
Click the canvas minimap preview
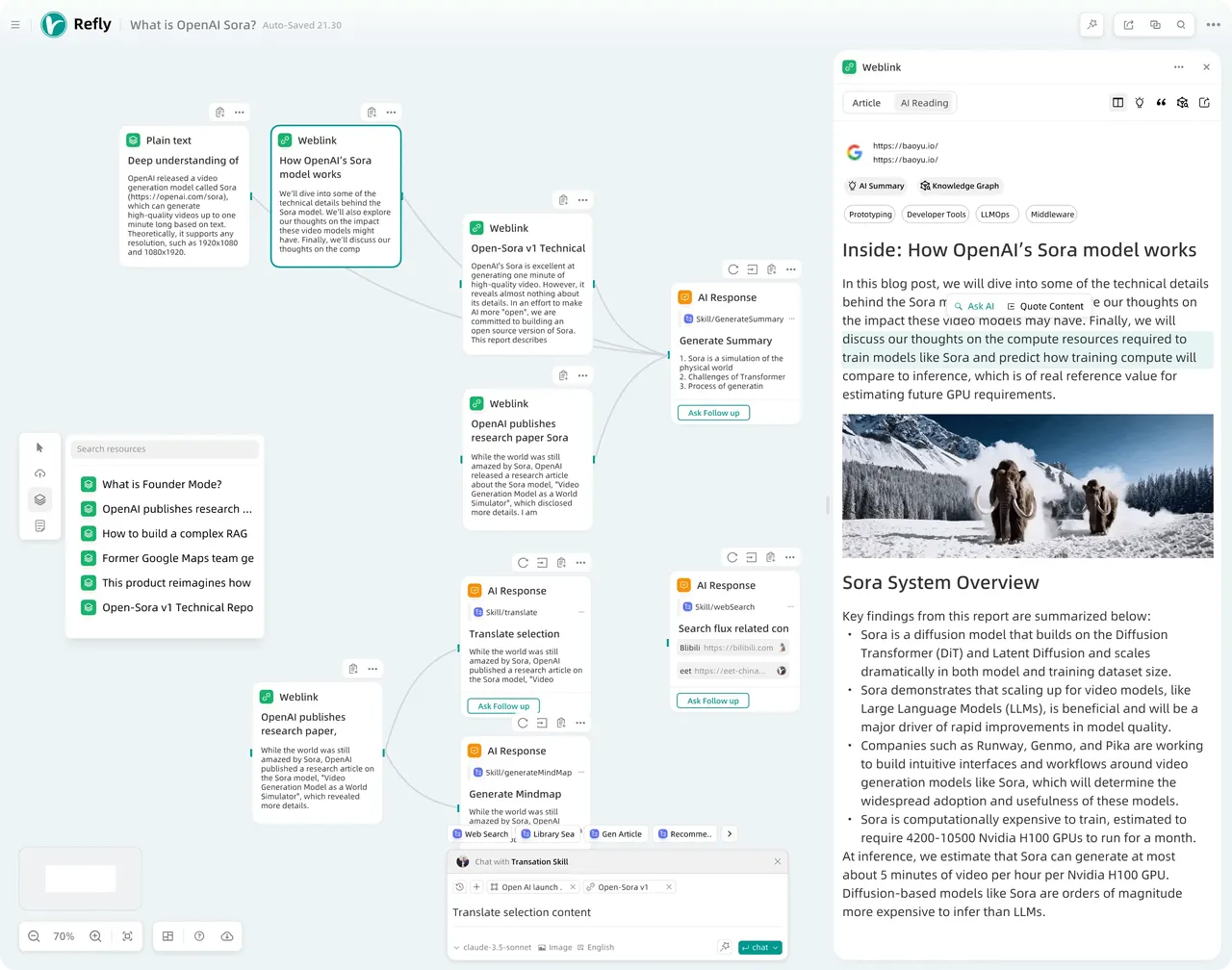[x=81, y=878]
